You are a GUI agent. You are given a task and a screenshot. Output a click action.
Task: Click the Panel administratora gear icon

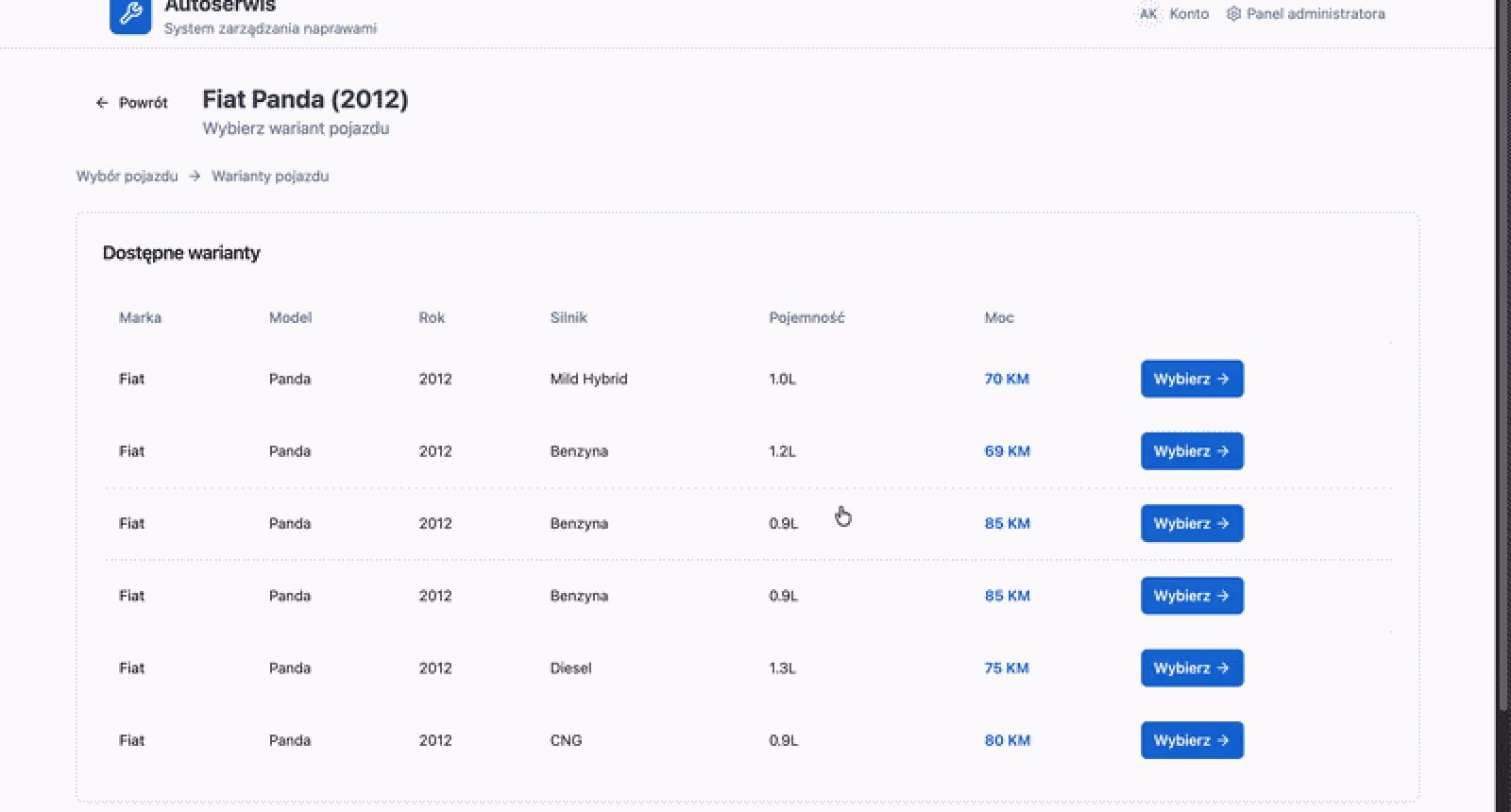click(x=1233, y=14)
